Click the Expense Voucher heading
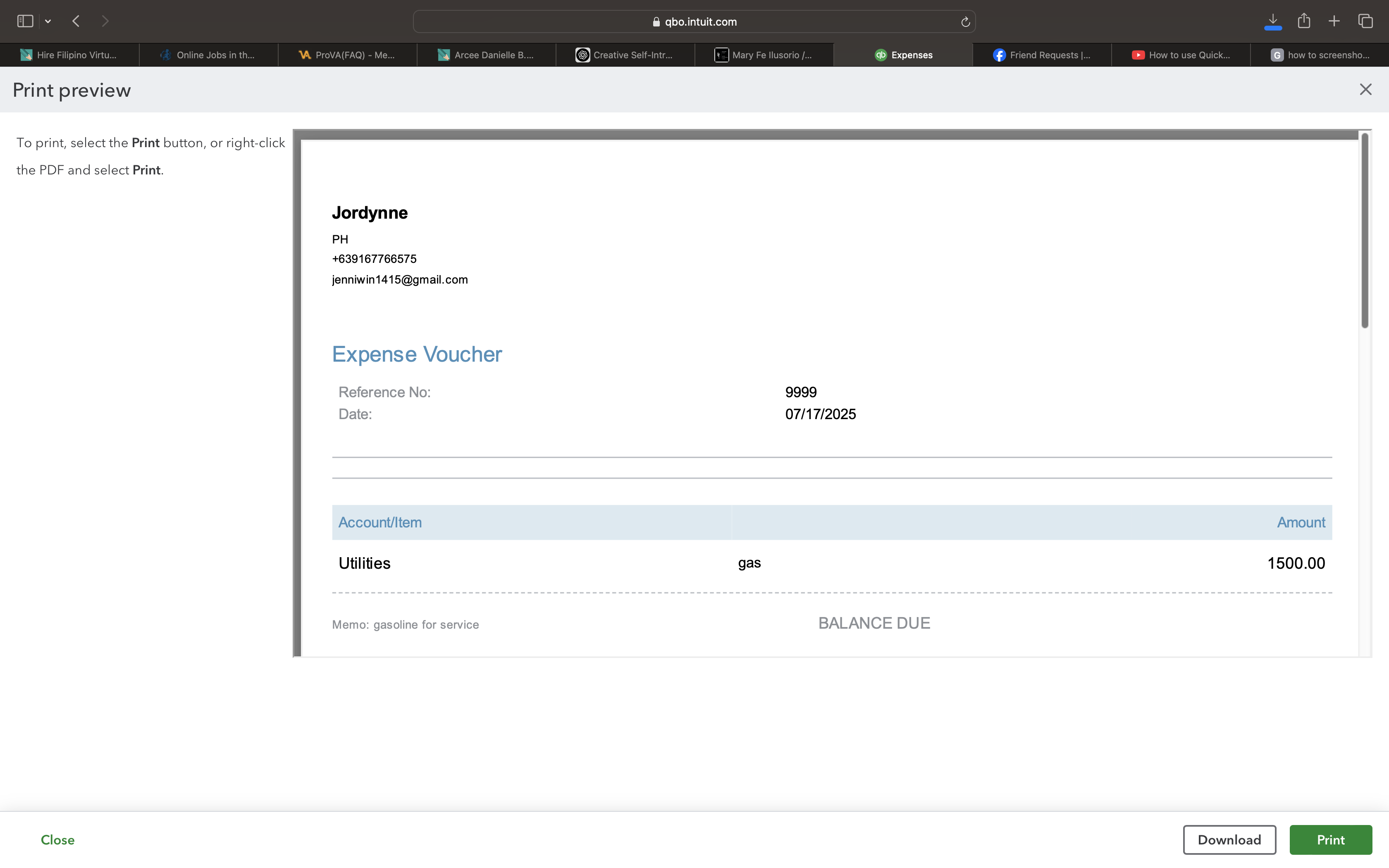 click(x=417, y=354)
